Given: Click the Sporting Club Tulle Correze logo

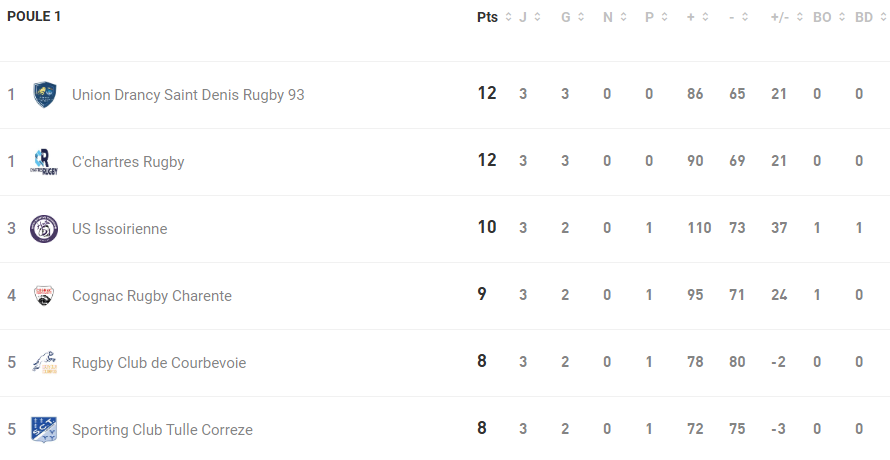Looking at the screenshot, I should (x=44, y=430).
